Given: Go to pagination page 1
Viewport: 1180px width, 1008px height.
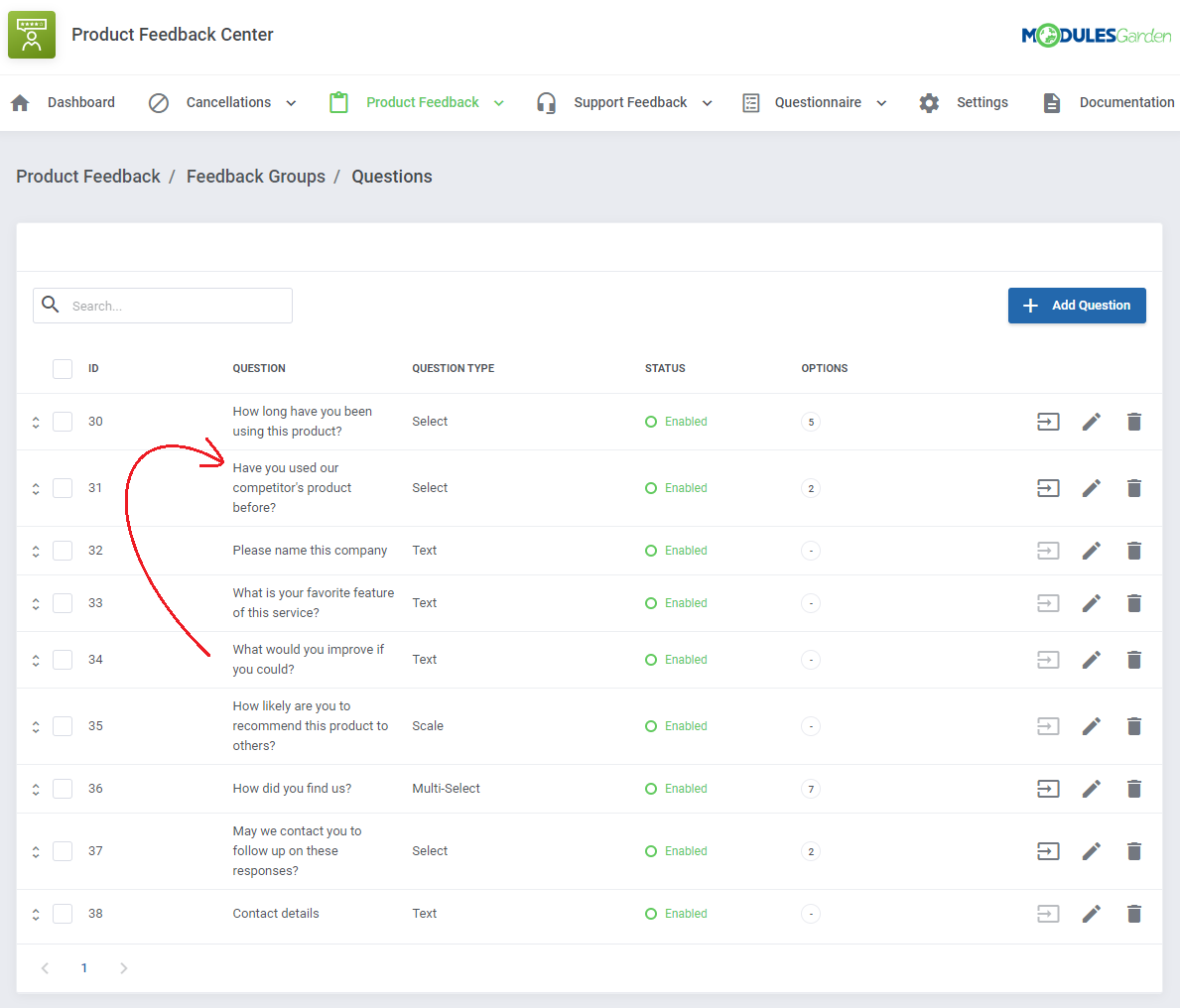Looking at the screenshot, I should coord(84,968).
